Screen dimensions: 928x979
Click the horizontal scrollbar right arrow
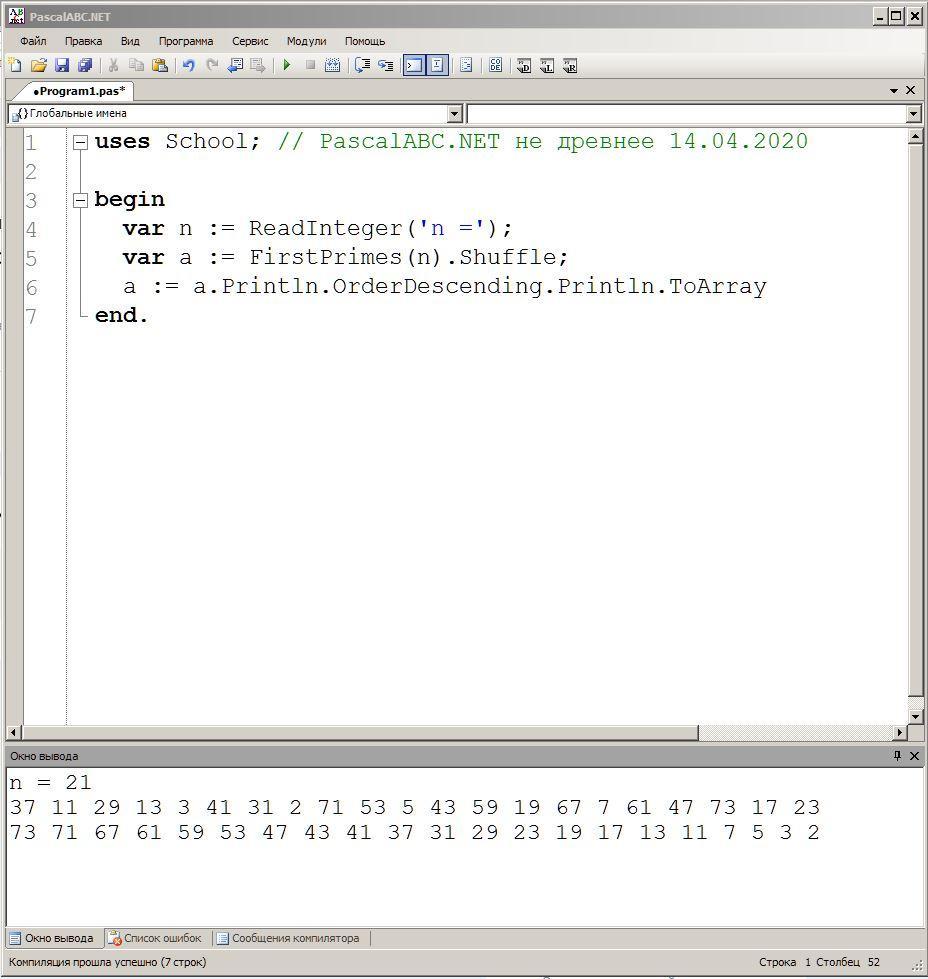click(900, 732)
